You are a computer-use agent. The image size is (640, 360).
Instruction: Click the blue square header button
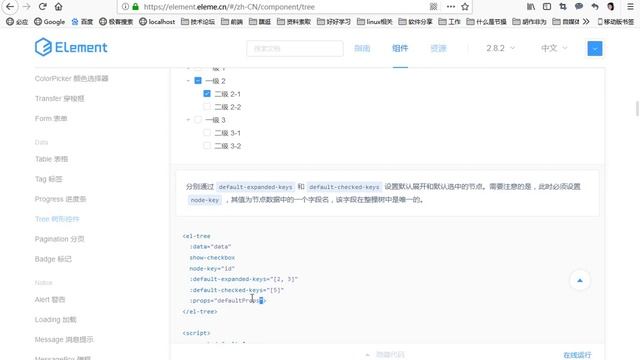[595, 49]
